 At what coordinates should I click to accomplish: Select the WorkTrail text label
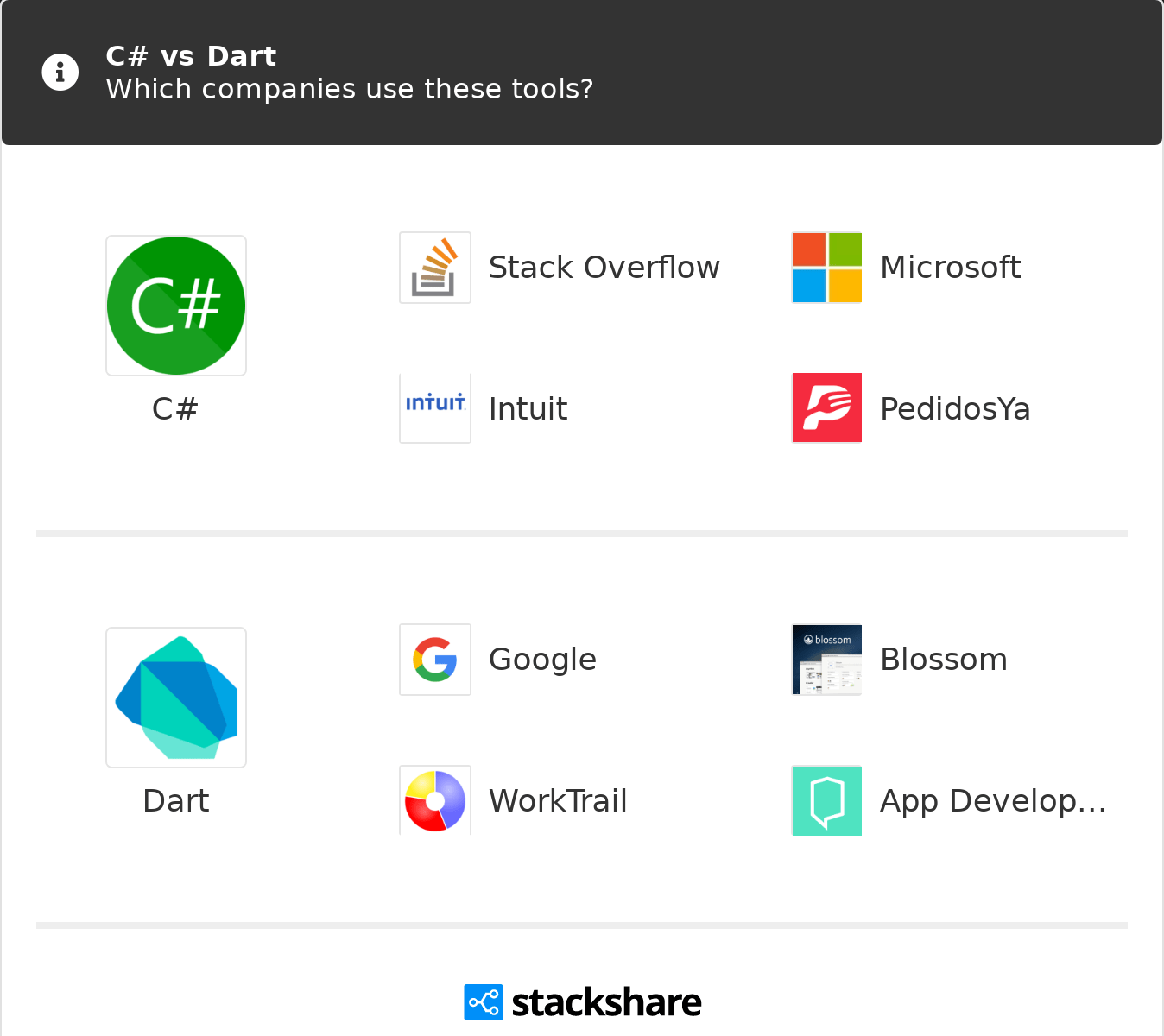tap(558, 800)
